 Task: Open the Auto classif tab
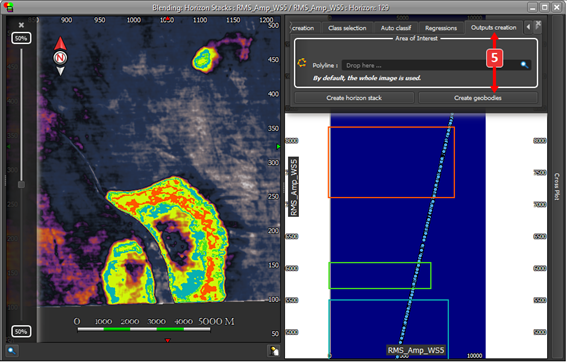[x=396, y=28]
